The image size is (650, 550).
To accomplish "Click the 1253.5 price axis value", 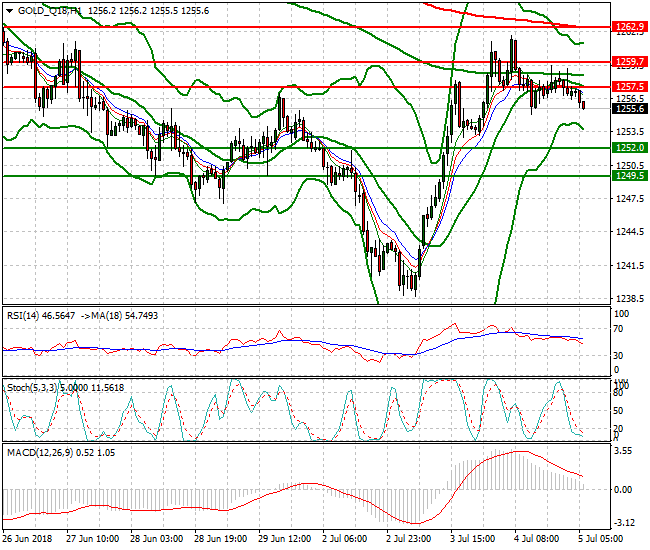I will pos(630,132).
